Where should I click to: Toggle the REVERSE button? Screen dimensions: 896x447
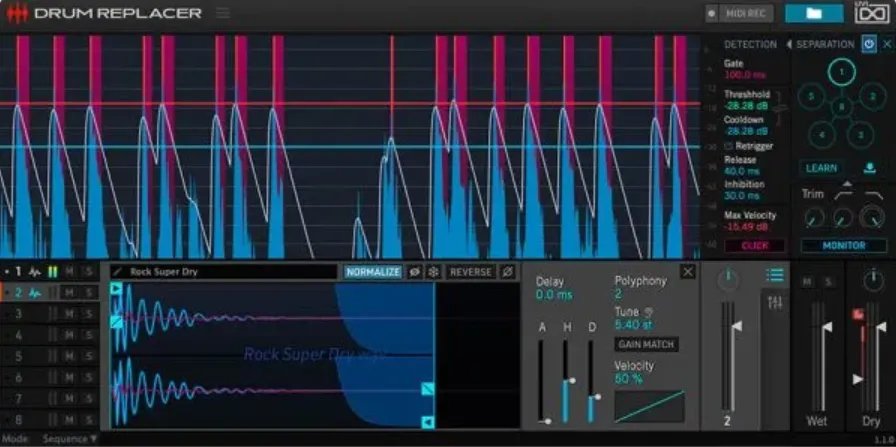470,272
